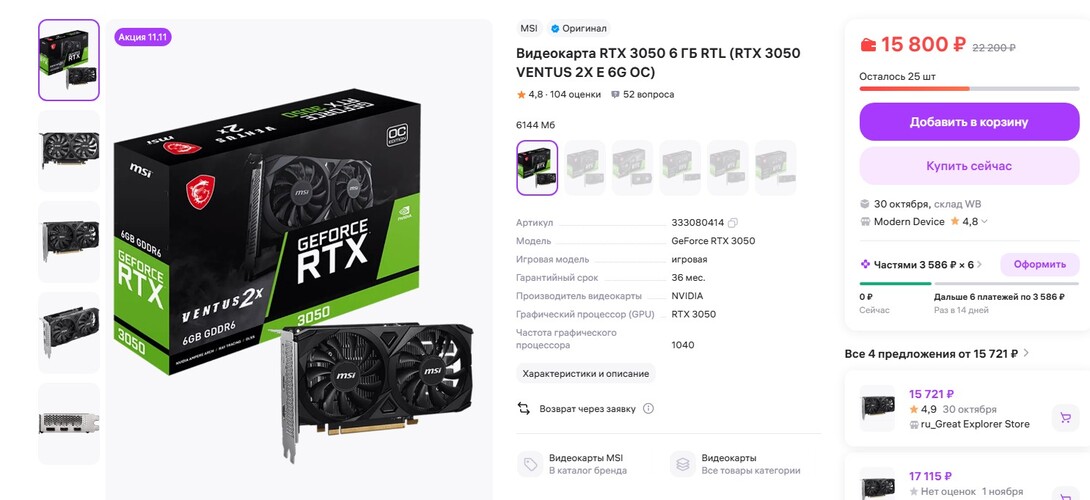Click the wallet icon beside 15 800 ₽

pyautogui.click(x=868, y=45)
